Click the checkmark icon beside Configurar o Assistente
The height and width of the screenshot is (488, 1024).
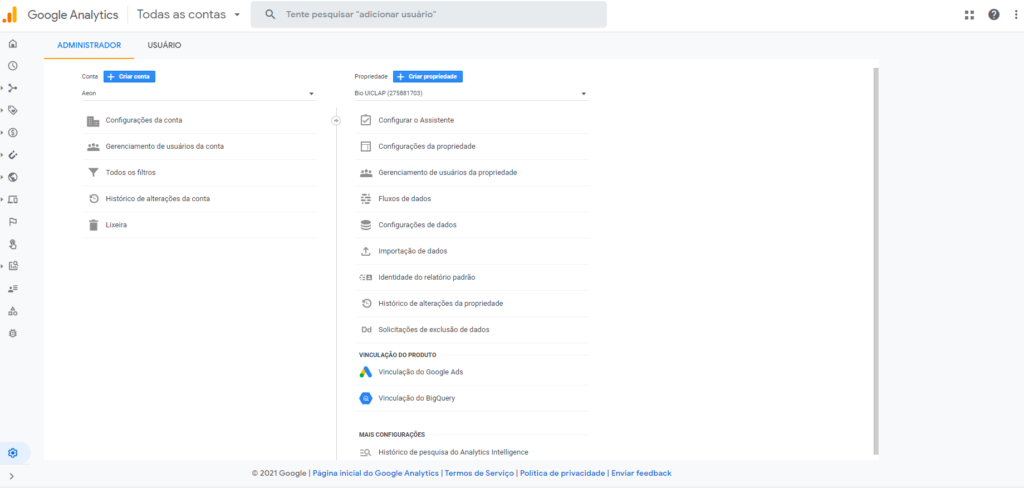pyautogui.click(x=366, y=120)
